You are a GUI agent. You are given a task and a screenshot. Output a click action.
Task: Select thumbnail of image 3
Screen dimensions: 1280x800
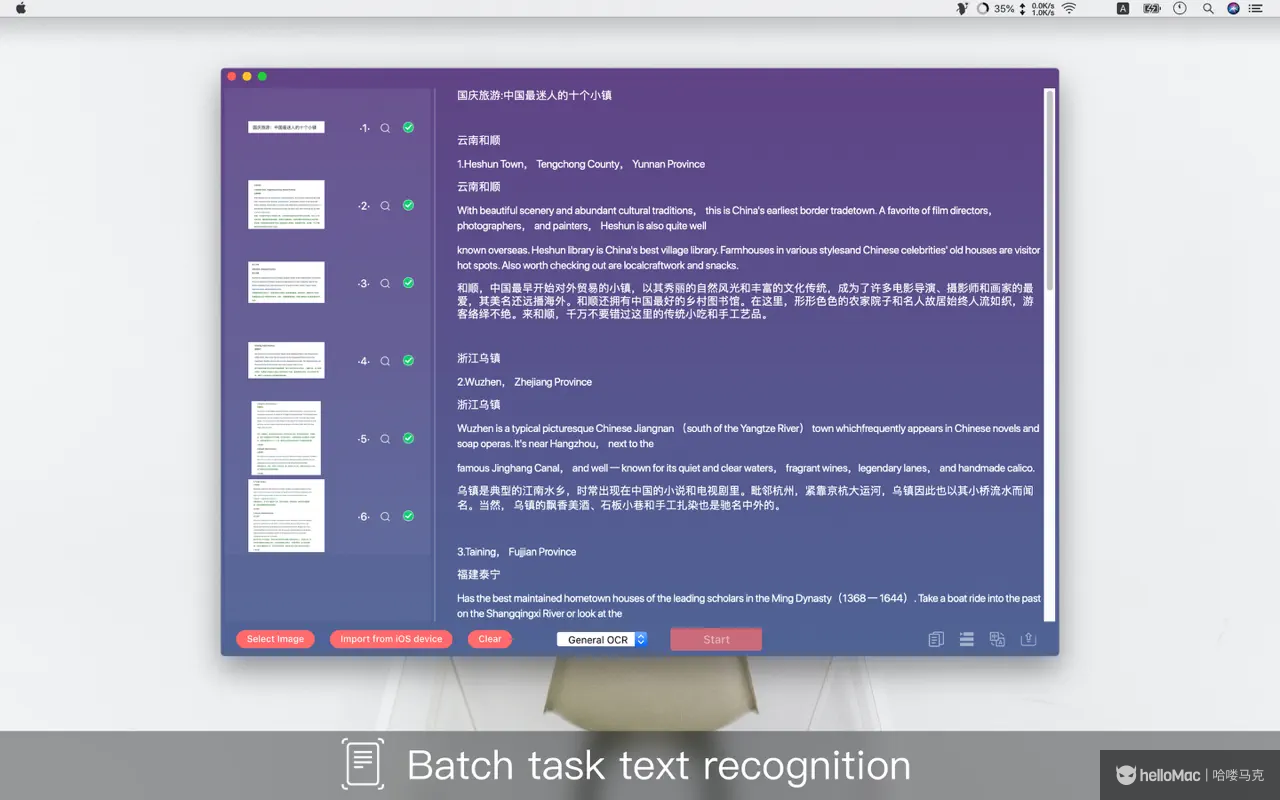(x=286, y=283)
